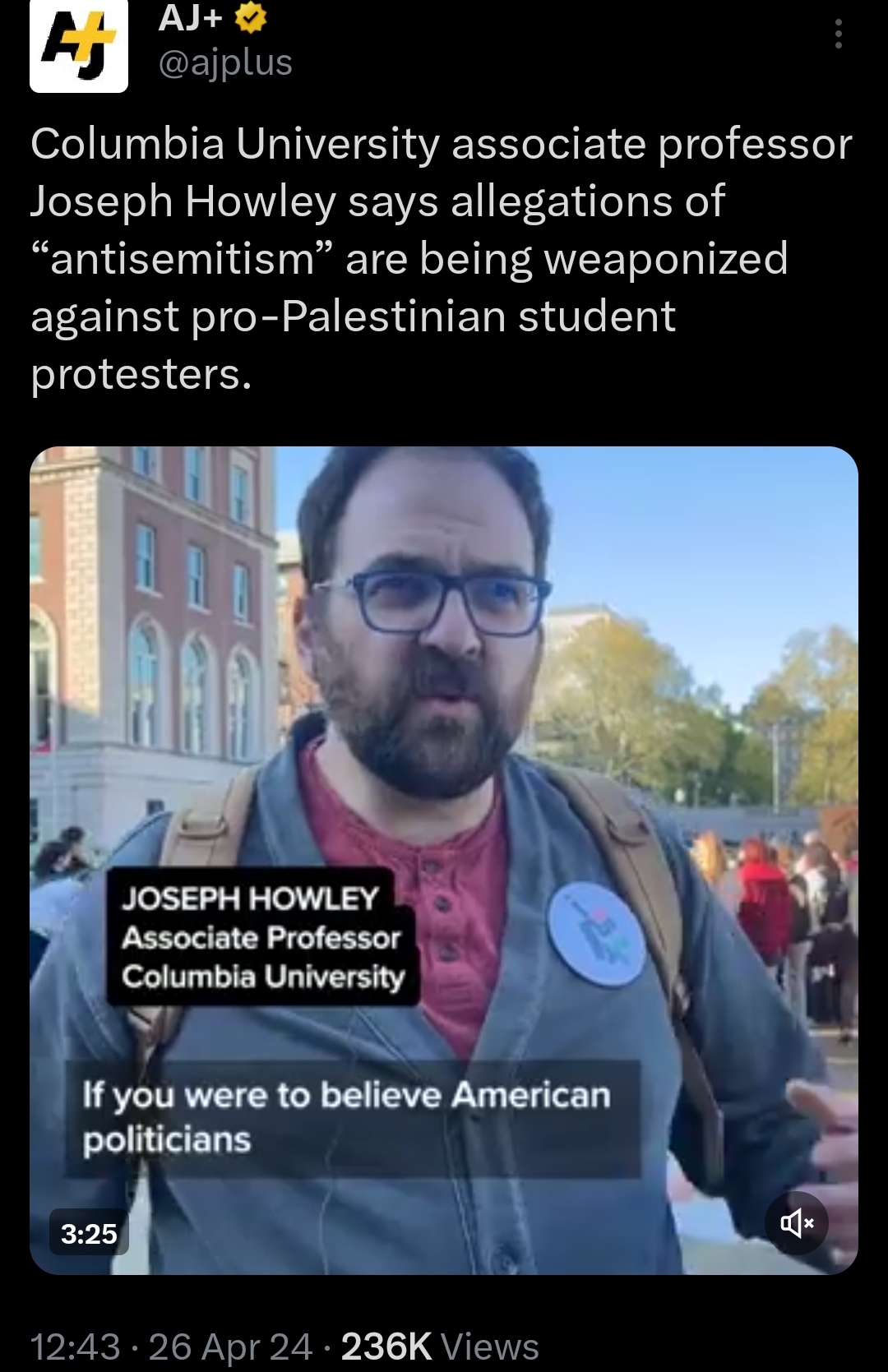Tap the word protesters in the tweet
This screenshot has width=888, height=1372.
(141, 374)
